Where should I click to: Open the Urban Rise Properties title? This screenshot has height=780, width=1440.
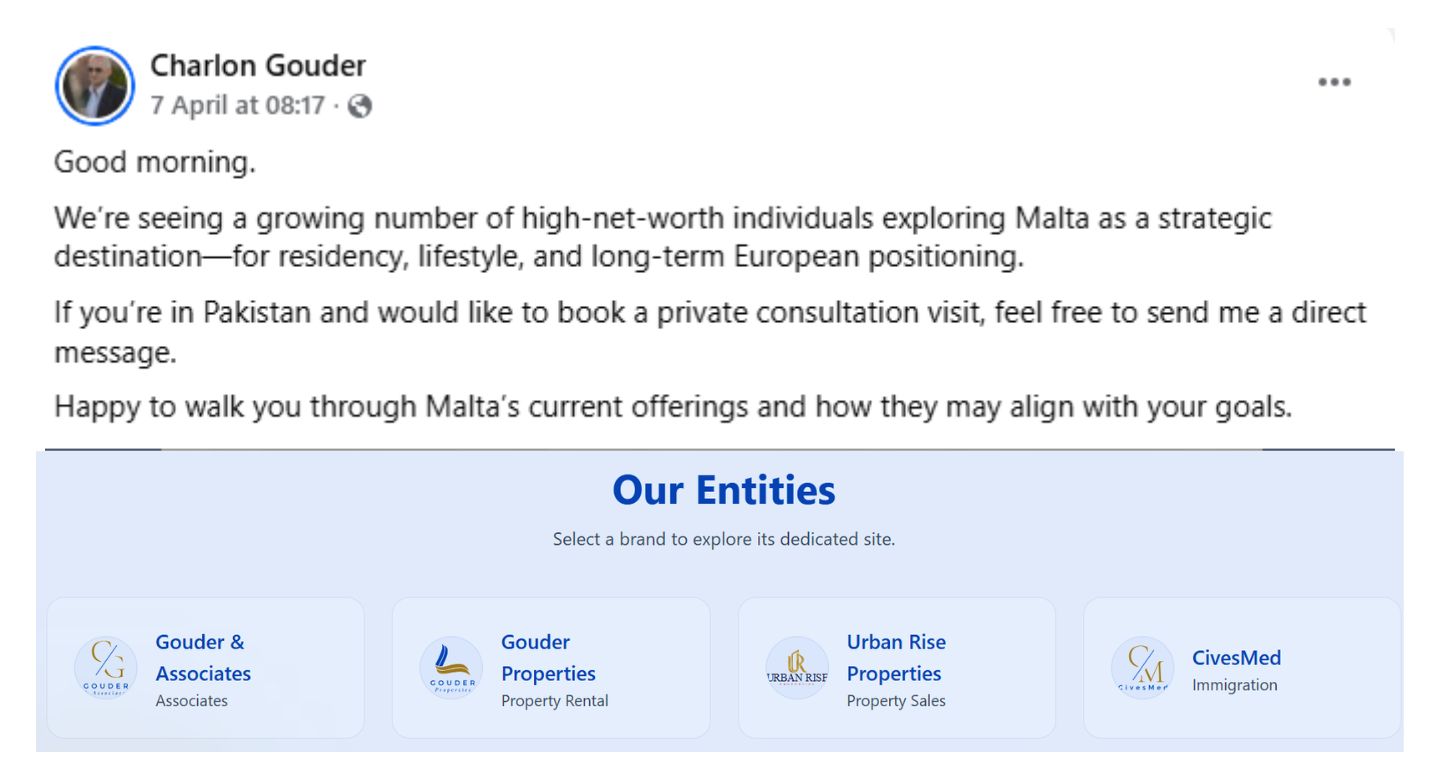[895, 657]
